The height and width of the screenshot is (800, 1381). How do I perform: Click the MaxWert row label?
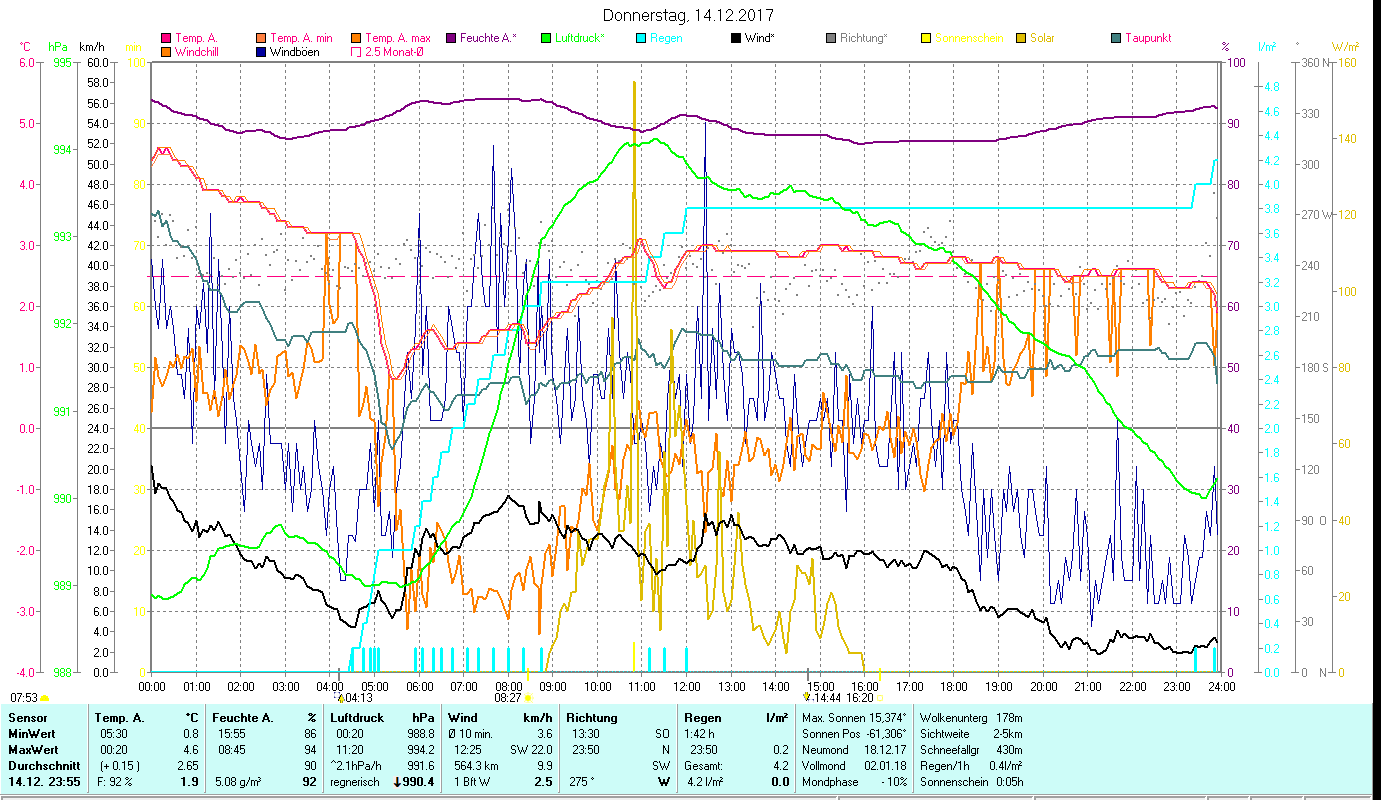(34, 750)
